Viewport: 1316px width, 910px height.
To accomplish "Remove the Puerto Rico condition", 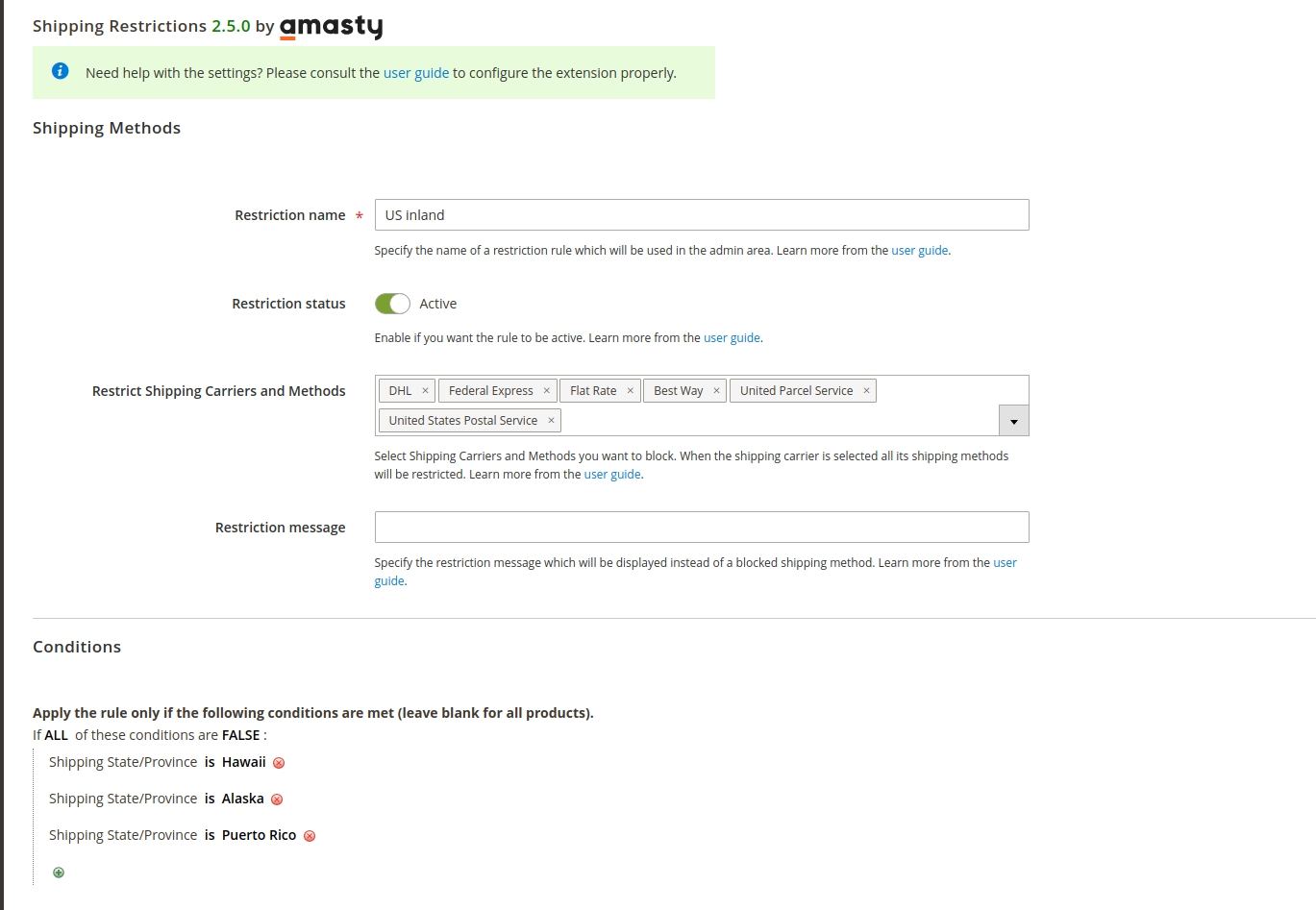I will [310, 836].
